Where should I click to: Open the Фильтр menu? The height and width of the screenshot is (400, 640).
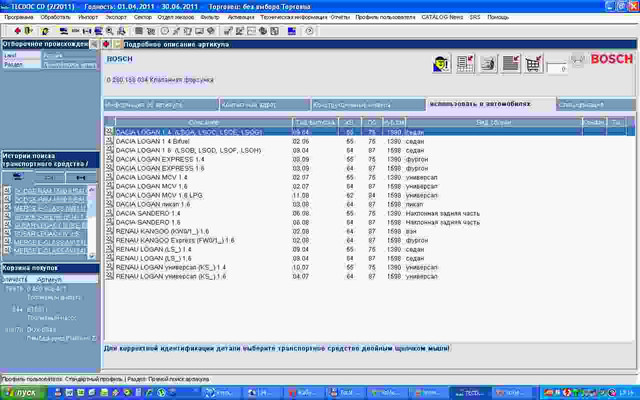point(210,17)
